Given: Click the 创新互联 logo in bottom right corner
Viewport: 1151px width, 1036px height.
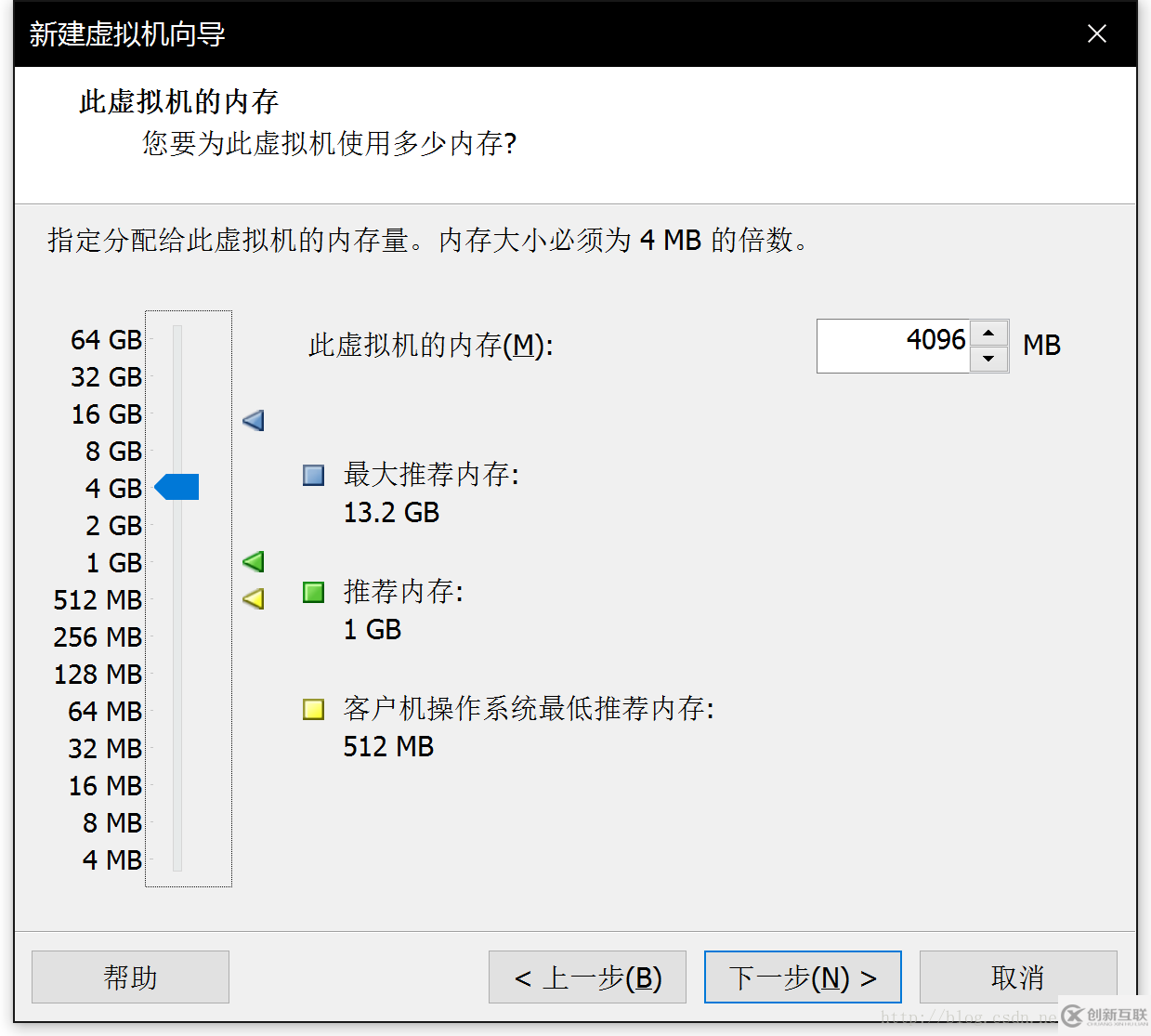Looking at the screenshot, I should point(1104,1016).
